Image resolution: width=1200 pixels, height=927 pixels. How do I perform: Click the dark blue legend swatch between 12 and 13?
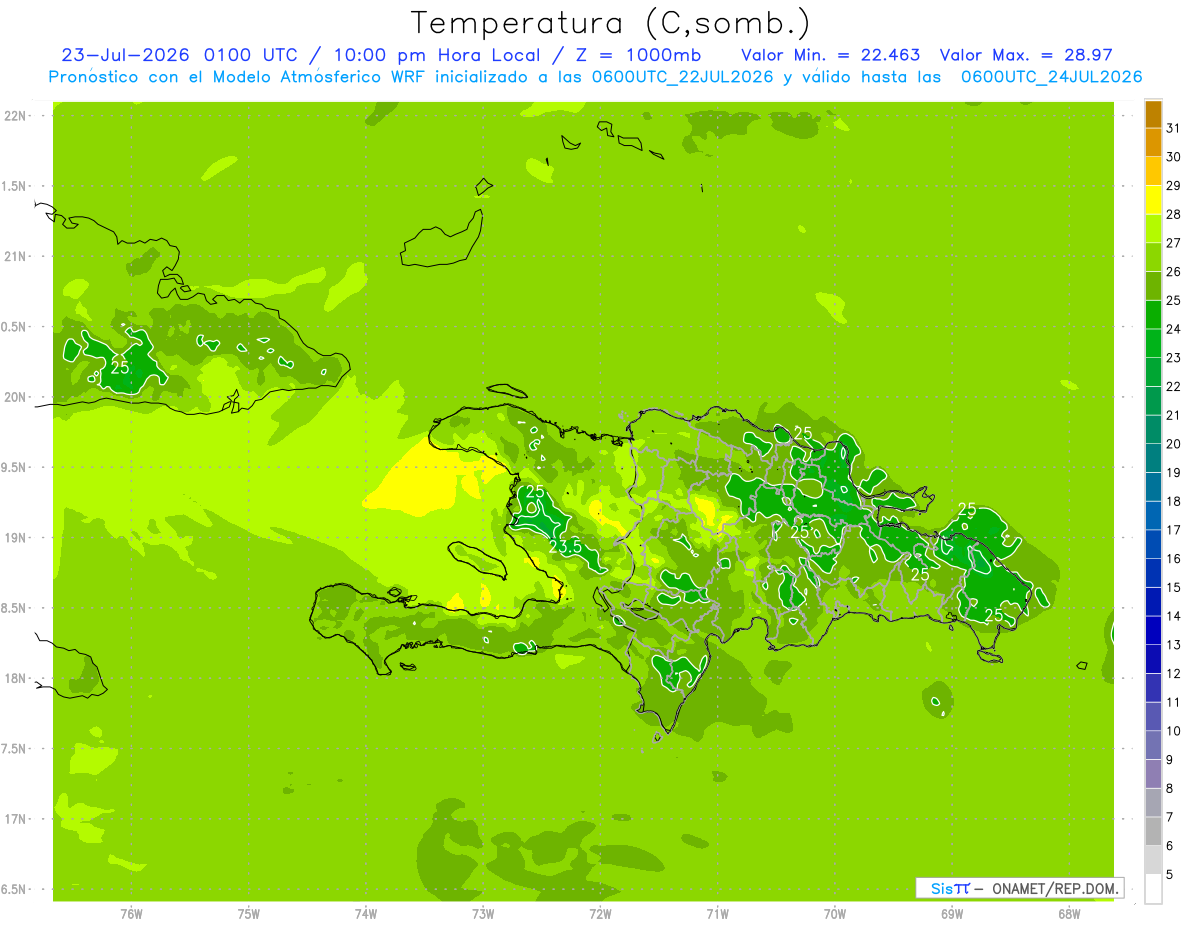pyautogui.click(x=1153, y=660)
